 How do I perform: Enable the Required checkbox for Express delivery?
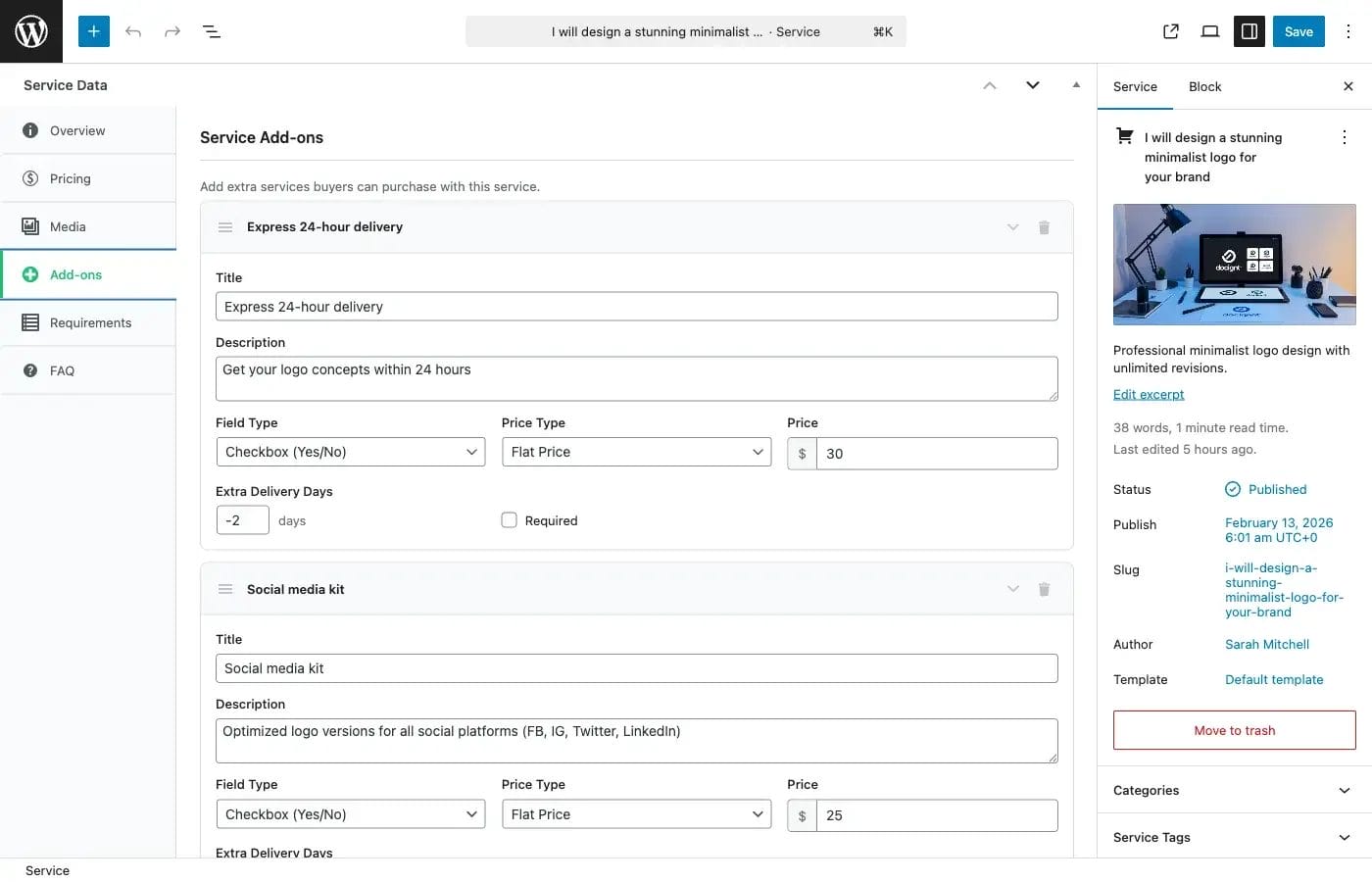pos(509,519)
